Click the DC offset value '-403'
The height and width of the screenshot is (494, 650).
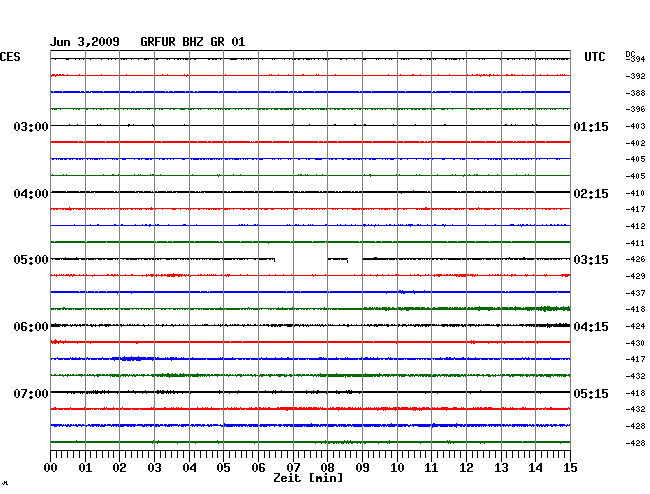635,126
